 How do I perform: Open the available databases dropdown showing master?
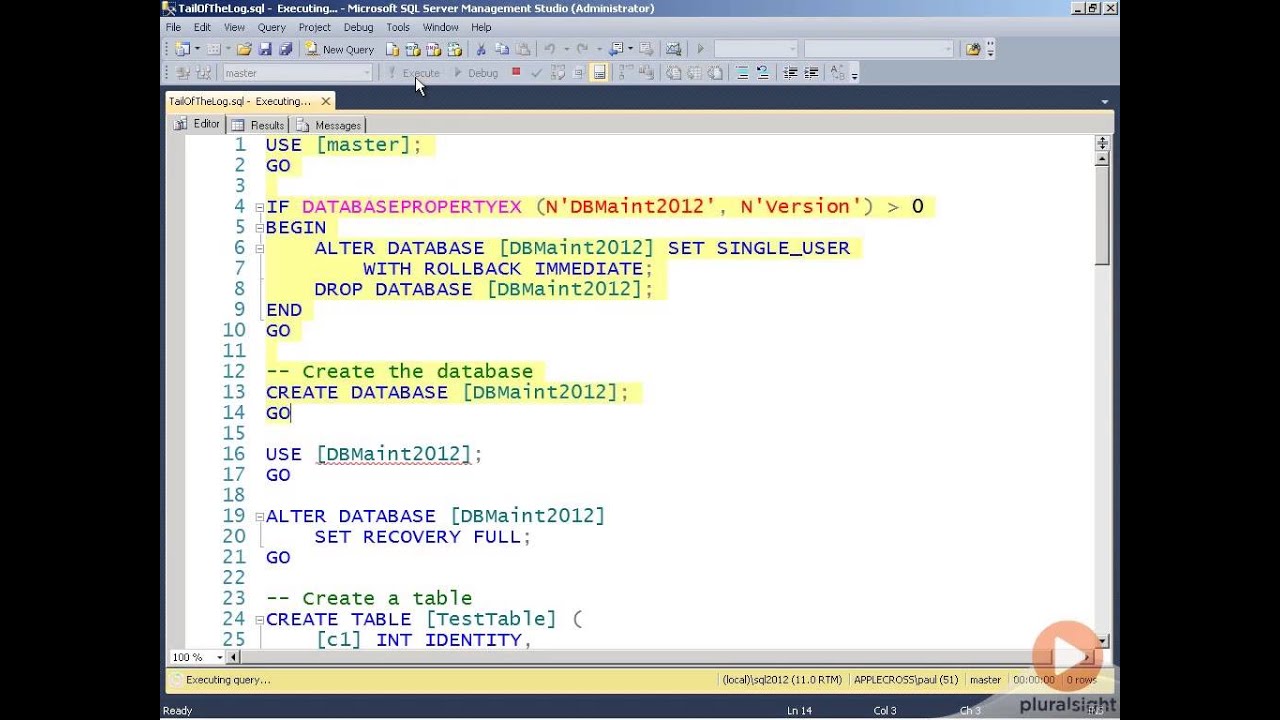coord(297,73)
